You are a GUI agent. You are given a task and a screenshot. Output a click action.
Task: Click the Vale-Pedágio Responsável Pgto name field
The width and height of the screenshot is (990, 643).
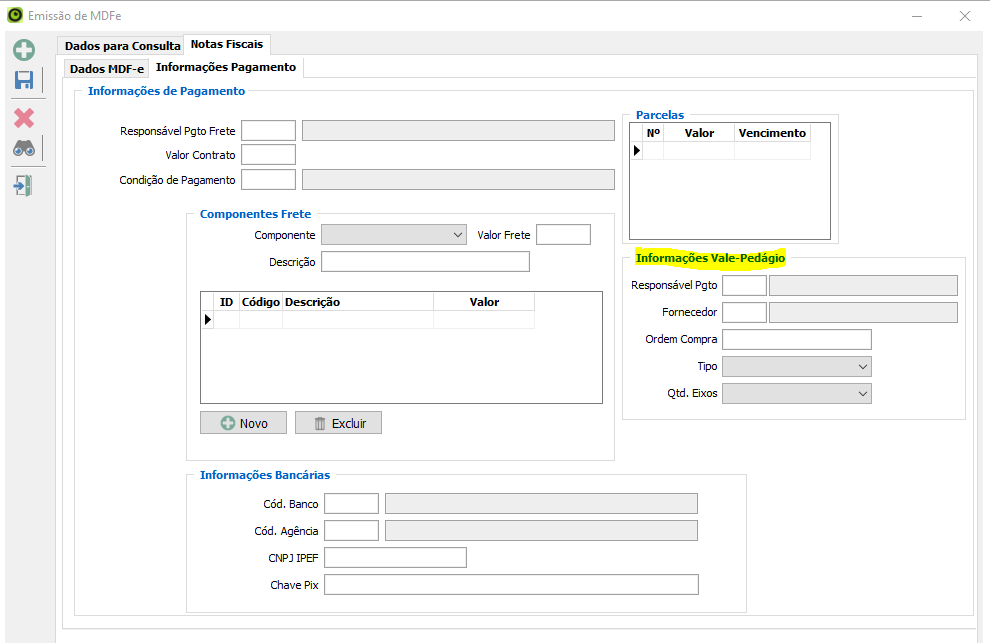(863, 285)
